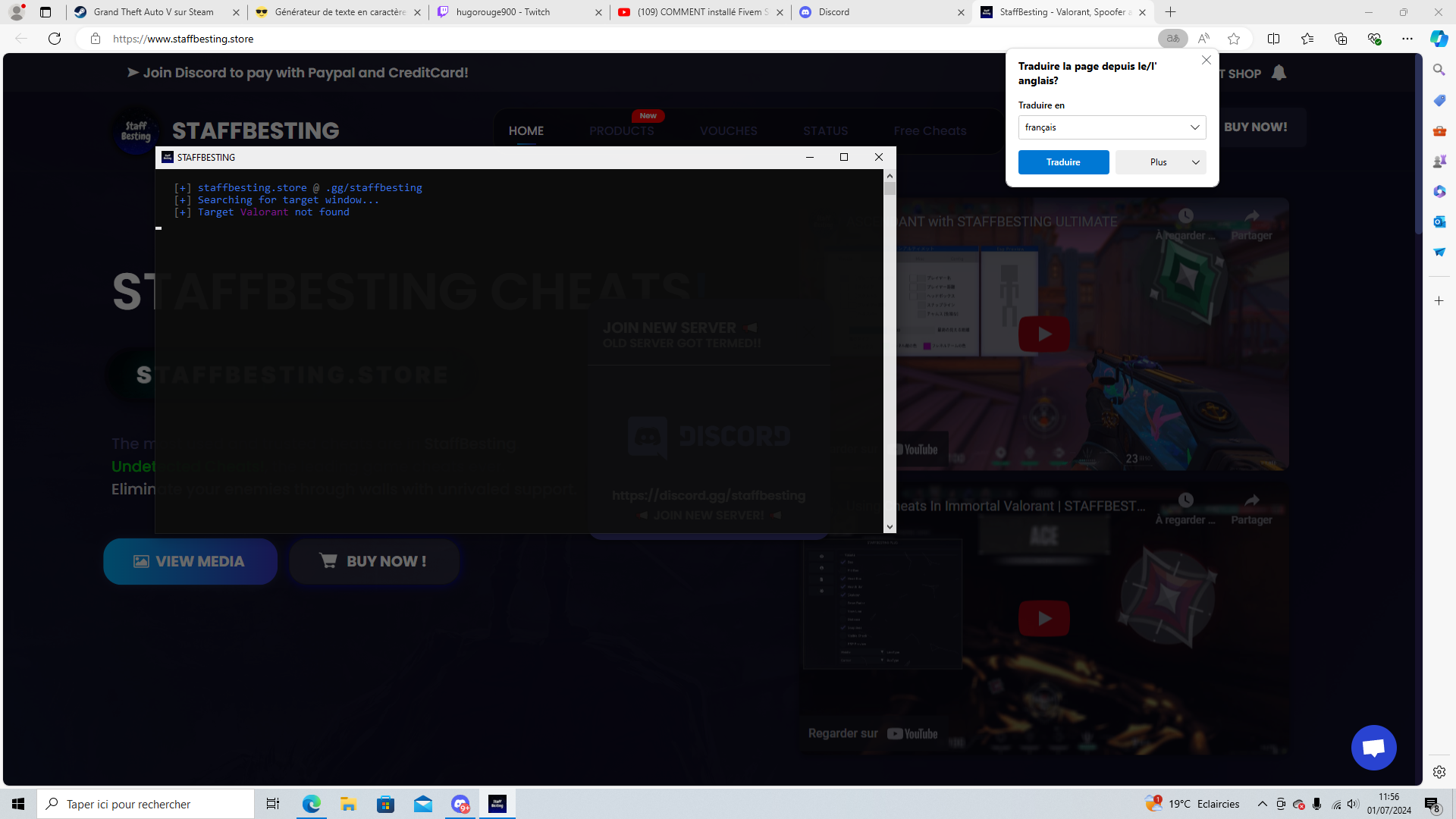The image size is (1456, 819).
Task: Open Edge split screen
Action: click(x=1274, y=39)
